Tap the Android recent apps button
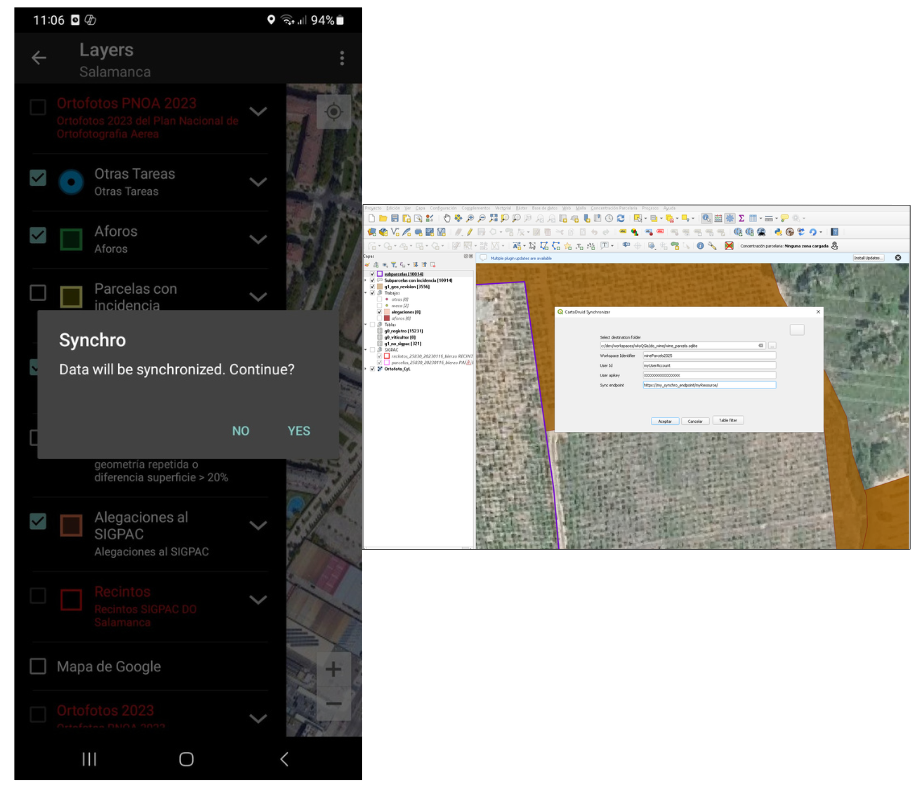Image resolution: width=923 pixels, height=792 pixels. 89,759
